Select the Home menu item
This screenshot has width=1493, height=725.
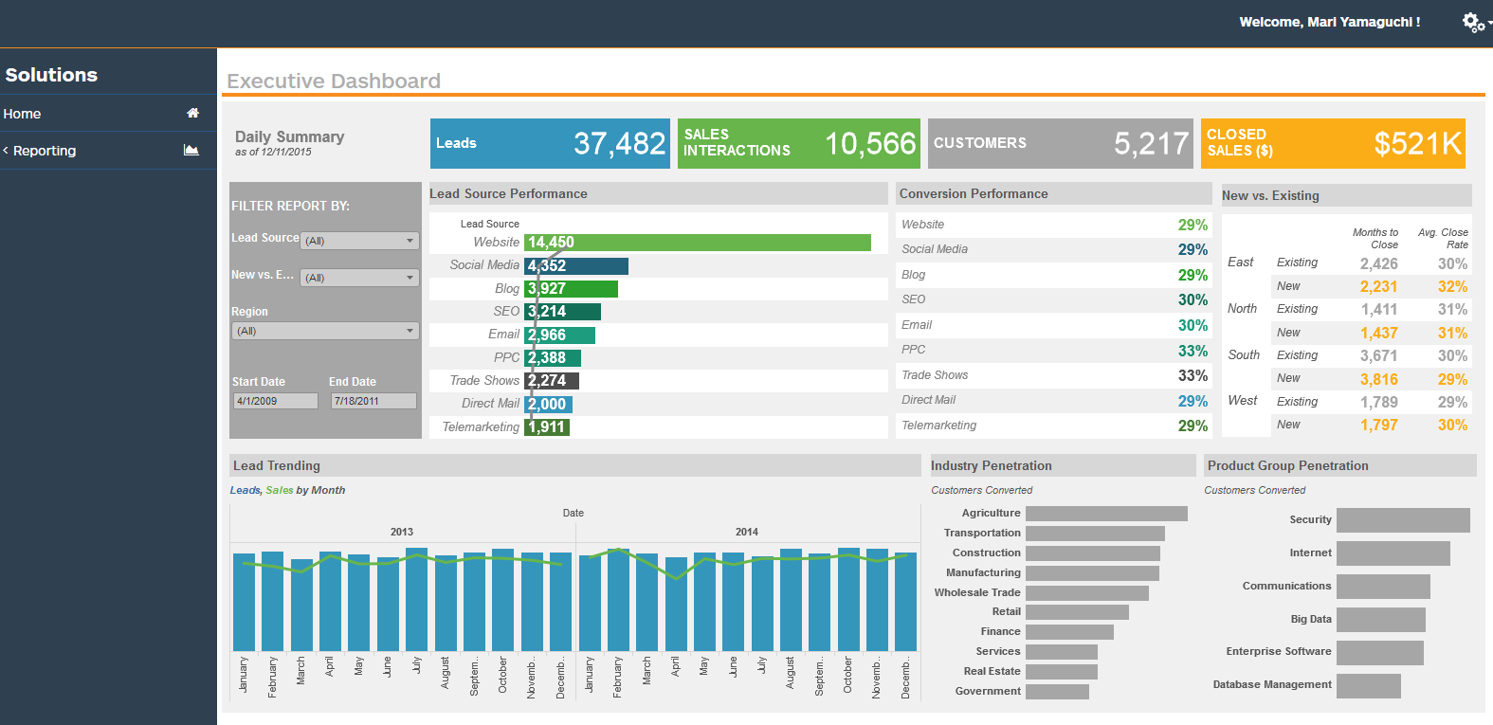click(x=23, y=114)
